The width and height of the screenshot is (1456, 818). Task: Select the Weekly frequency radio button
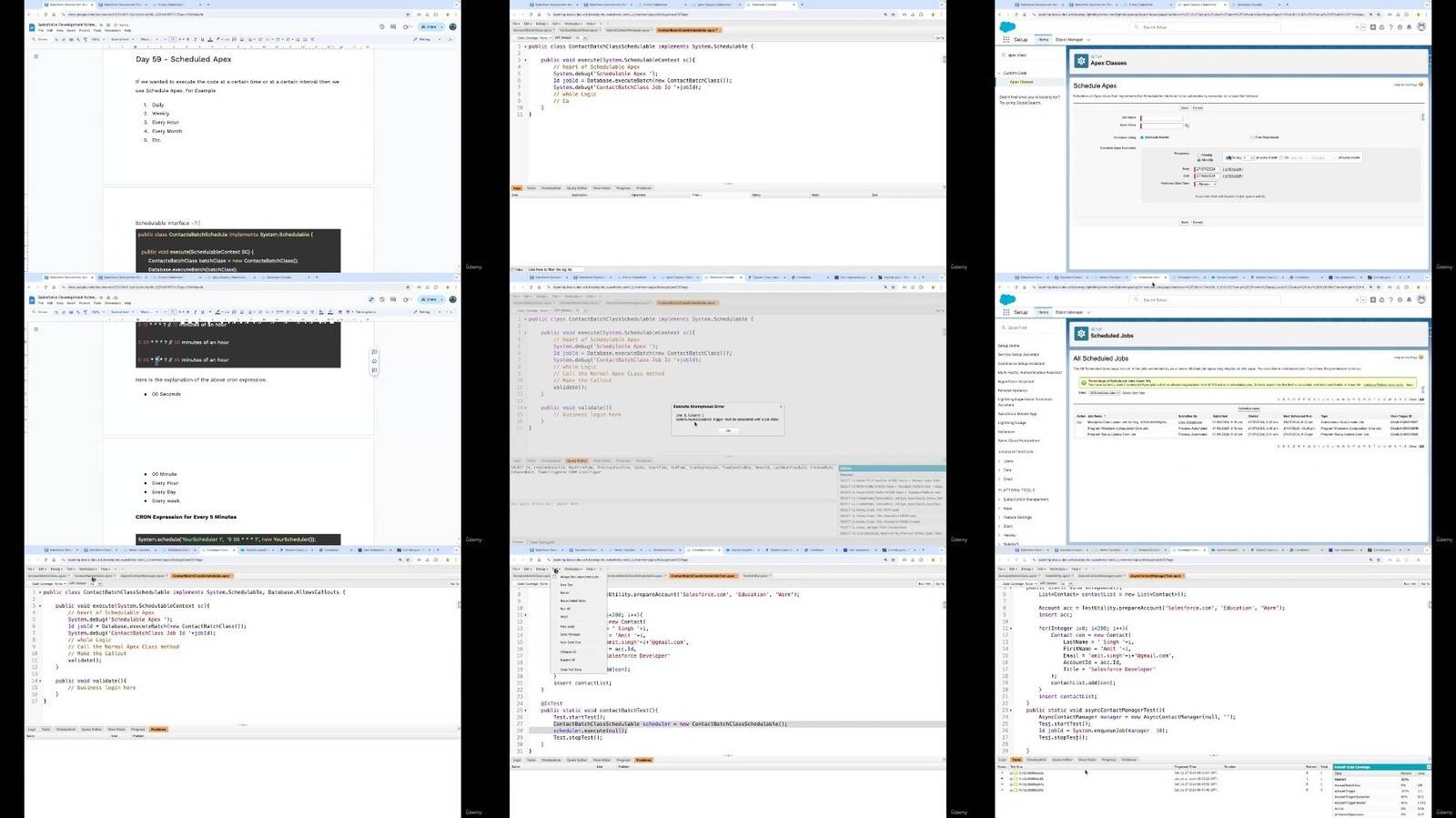(x=1198, y=155)
